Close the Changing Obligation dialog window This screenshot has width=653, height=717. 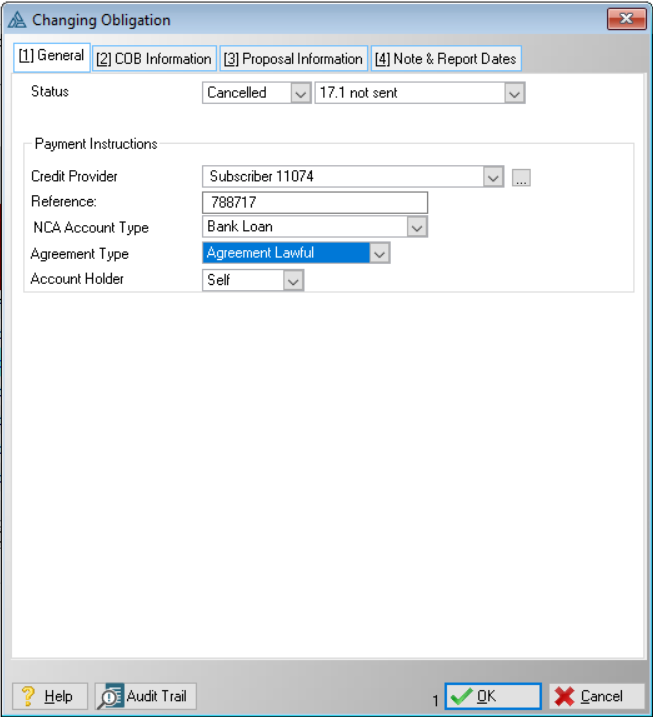[626, 19]
